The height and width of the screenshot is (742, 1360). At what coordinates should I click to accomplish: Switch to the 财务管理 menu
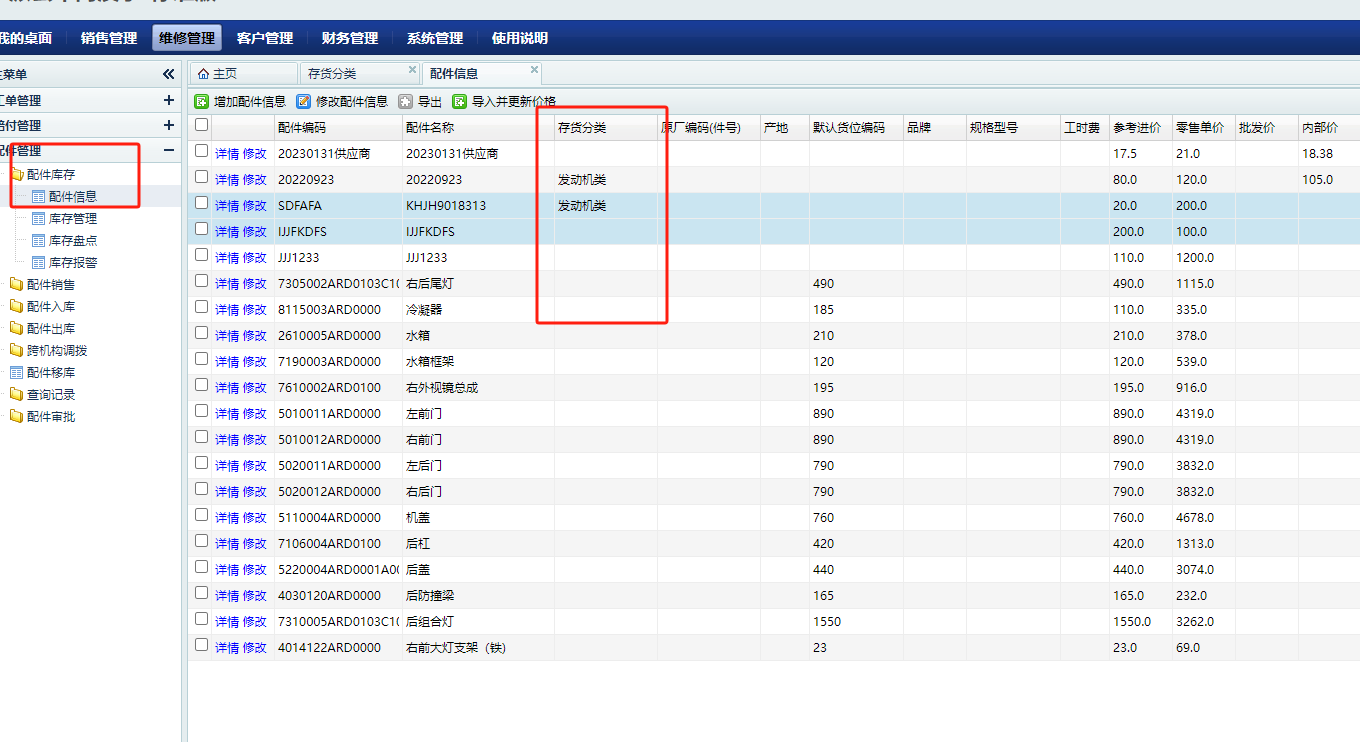[x=350, y=38]
